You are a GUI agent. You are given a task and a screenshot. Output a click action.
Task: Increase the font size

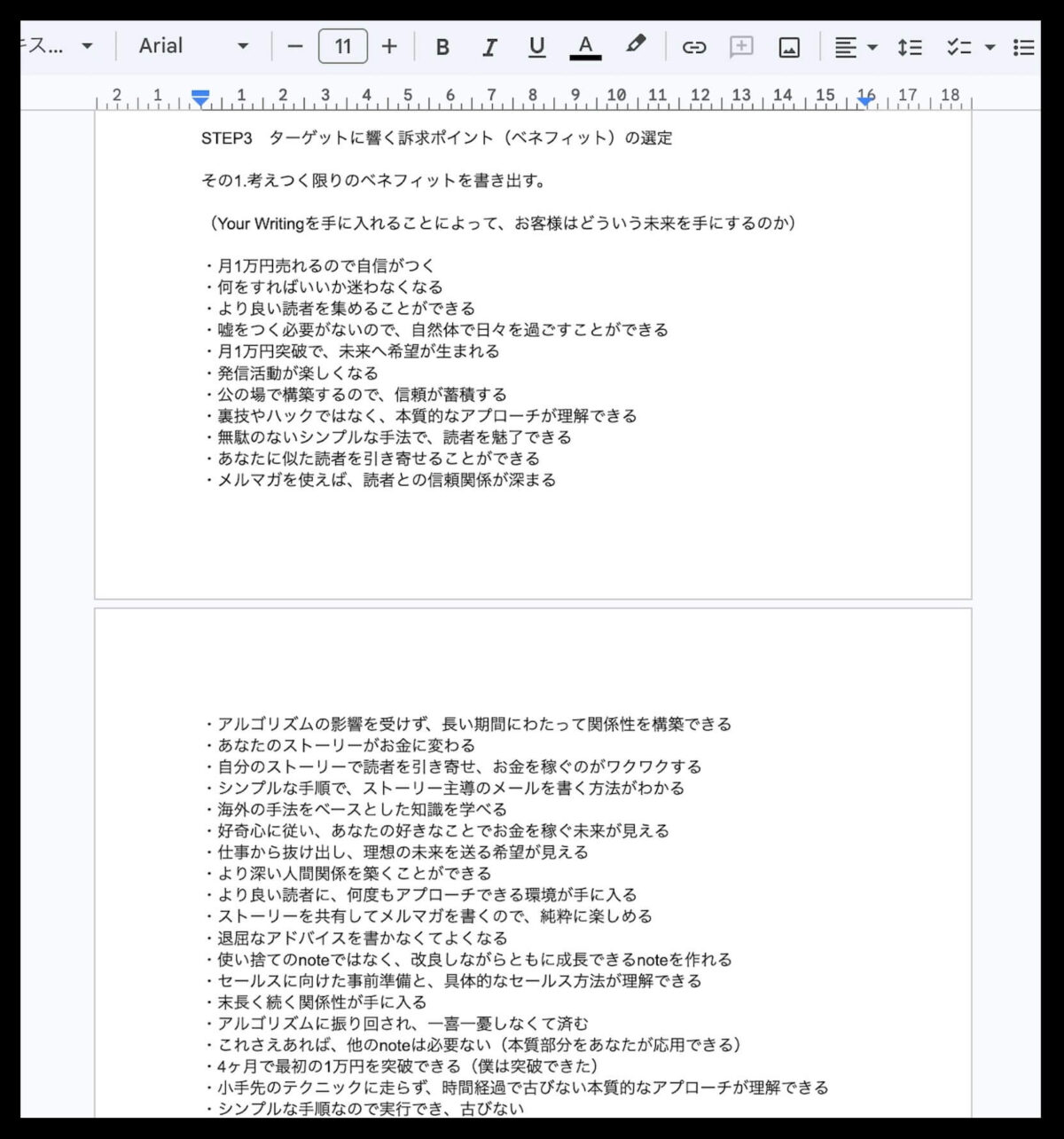point(388,46)
